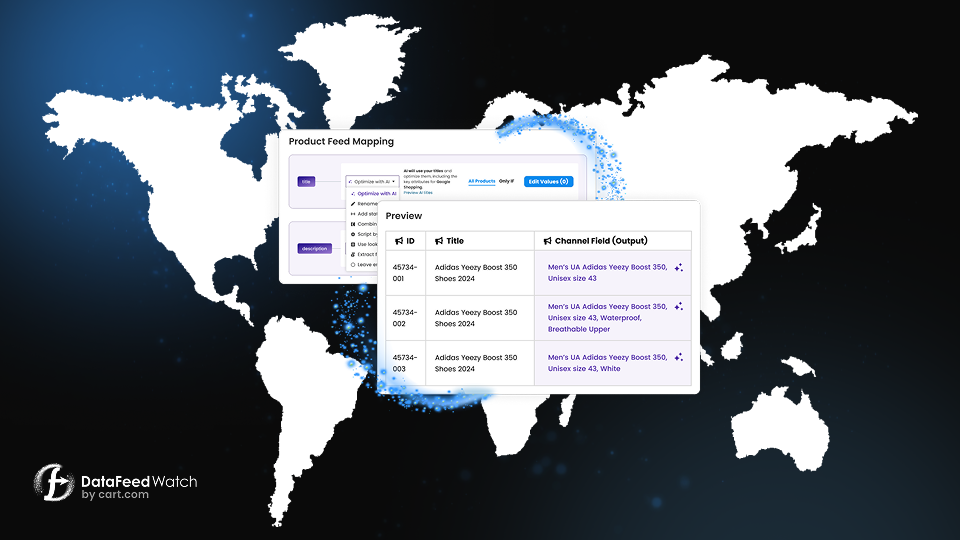Click the purple title field tag
960x540 pixels.
(x=306, y=182)
